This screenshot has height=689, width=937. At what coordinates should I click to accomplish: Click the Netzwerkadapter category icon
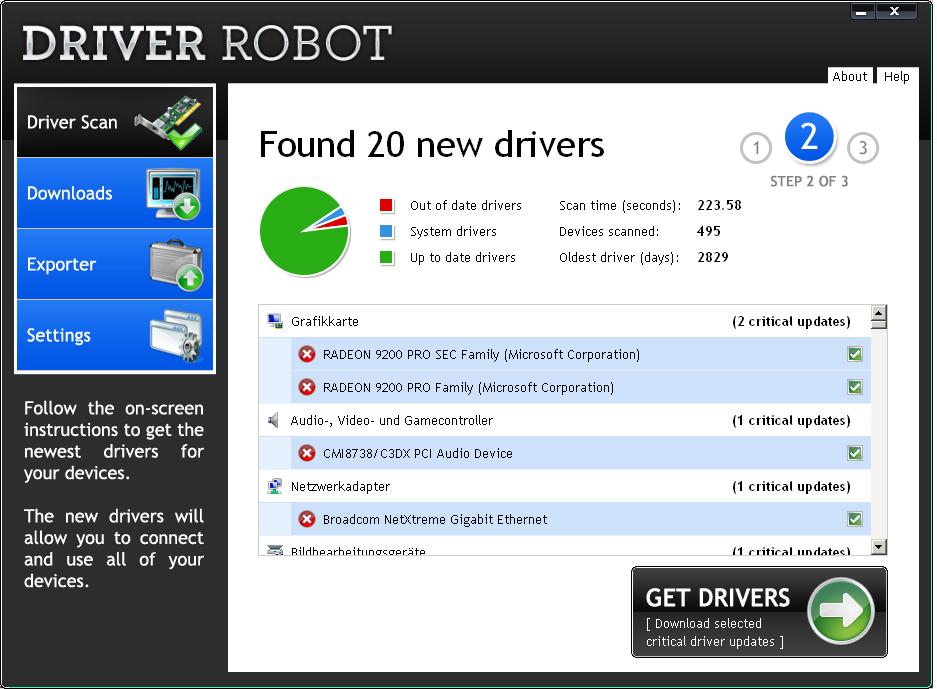point(275,486)
